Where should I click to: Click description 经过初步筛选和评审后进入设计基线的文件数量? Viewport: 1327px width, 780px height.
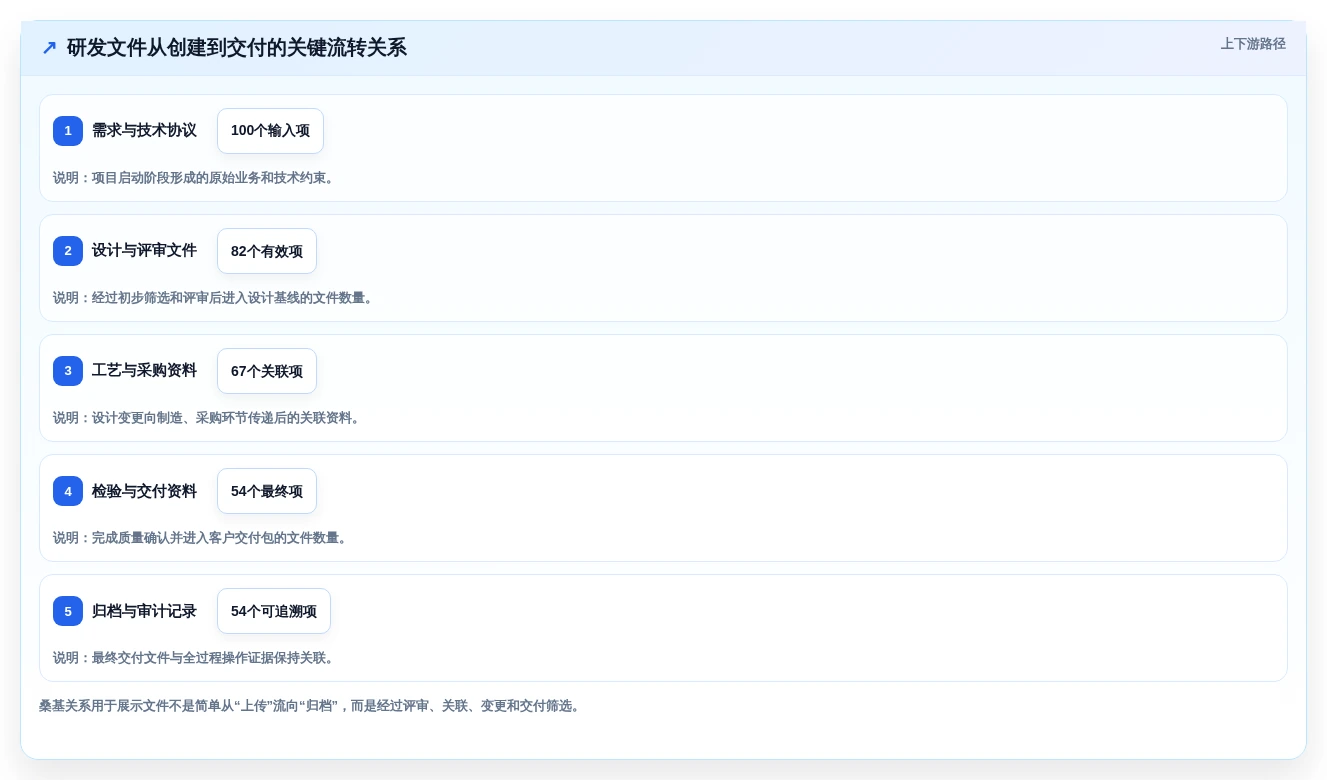(x=215, y=298)
